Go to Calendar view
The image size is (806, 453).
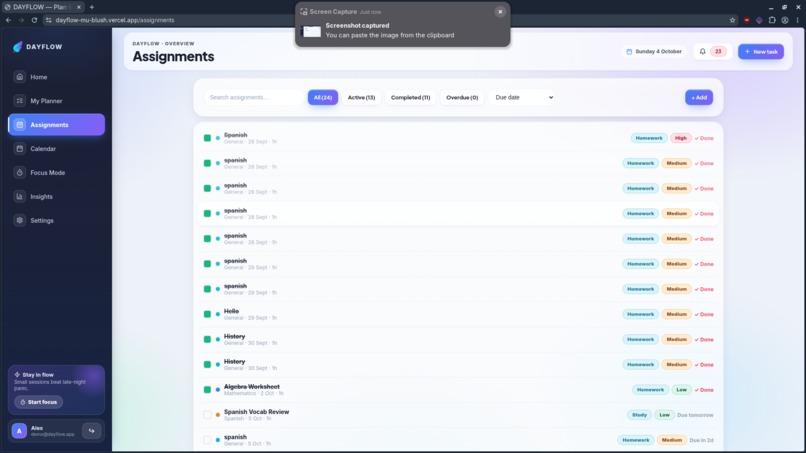point(56,149)
